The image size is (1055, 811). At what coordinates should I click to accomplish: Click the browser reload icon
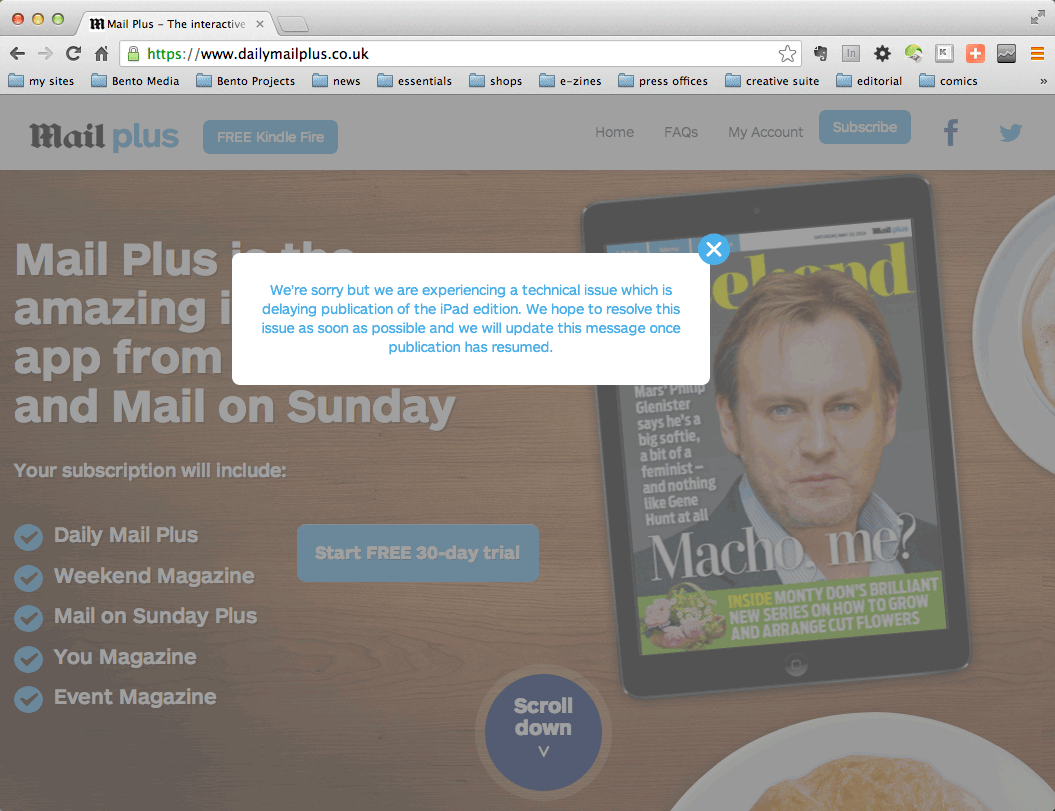tap(73, 53)
